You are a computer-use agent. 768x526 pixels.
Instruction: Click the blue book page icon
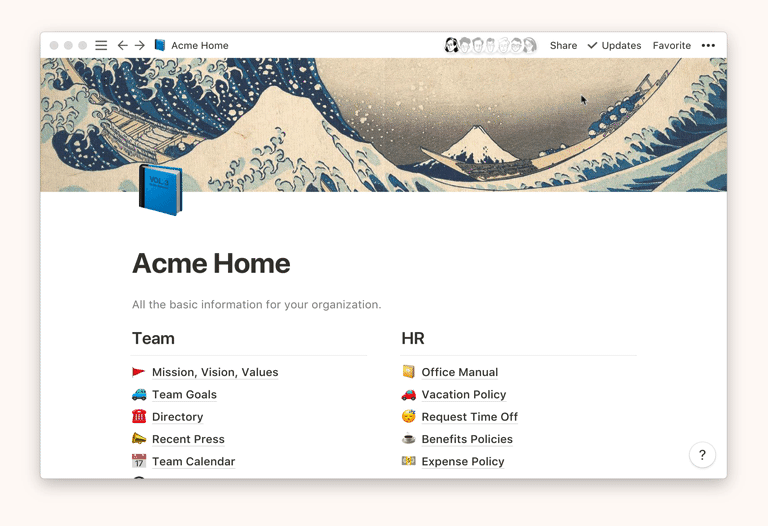(160, 190)
